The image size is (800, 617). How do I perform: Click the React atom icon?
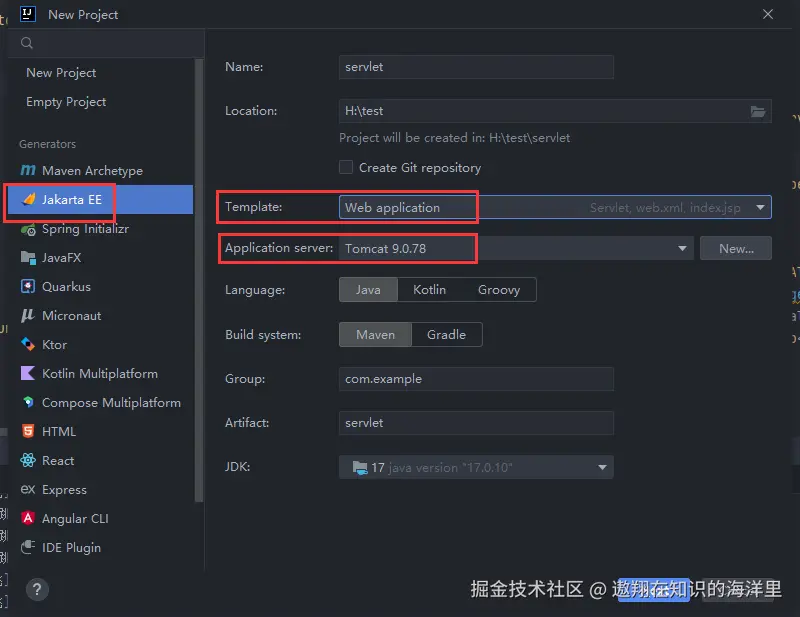[28, 460]
